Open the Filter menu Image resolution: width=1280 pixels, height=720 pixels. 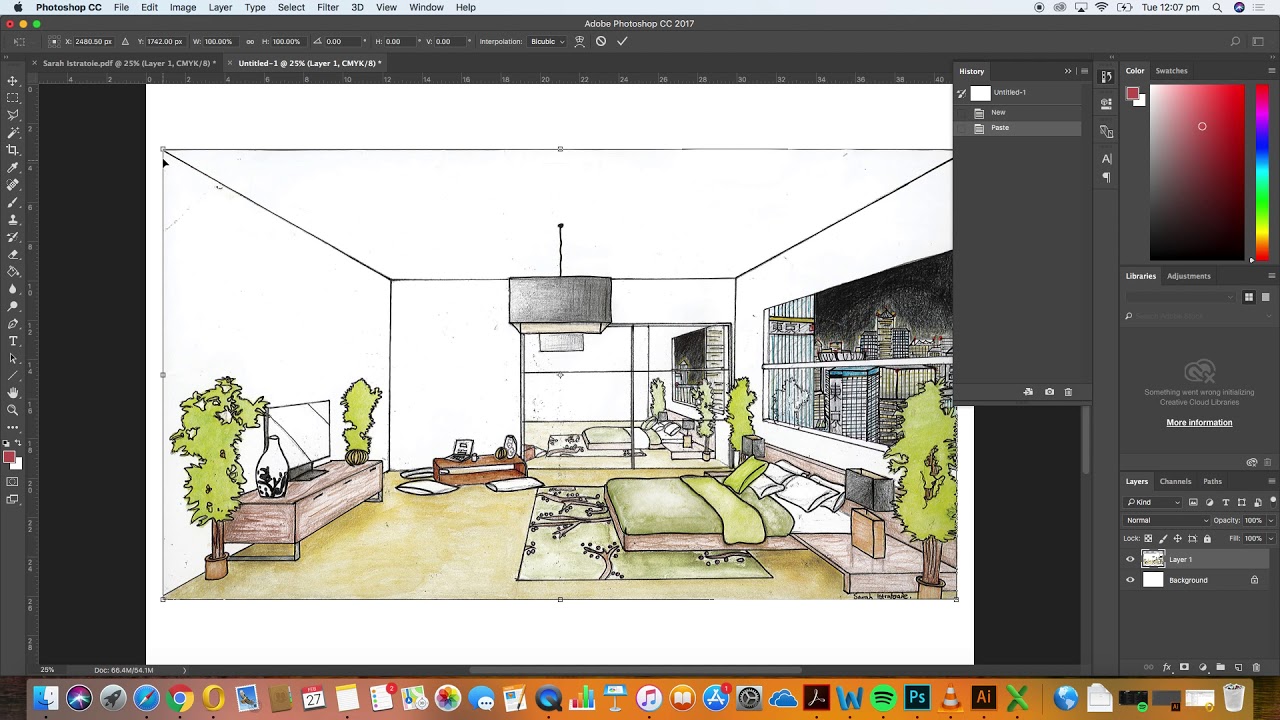(328, 7)
